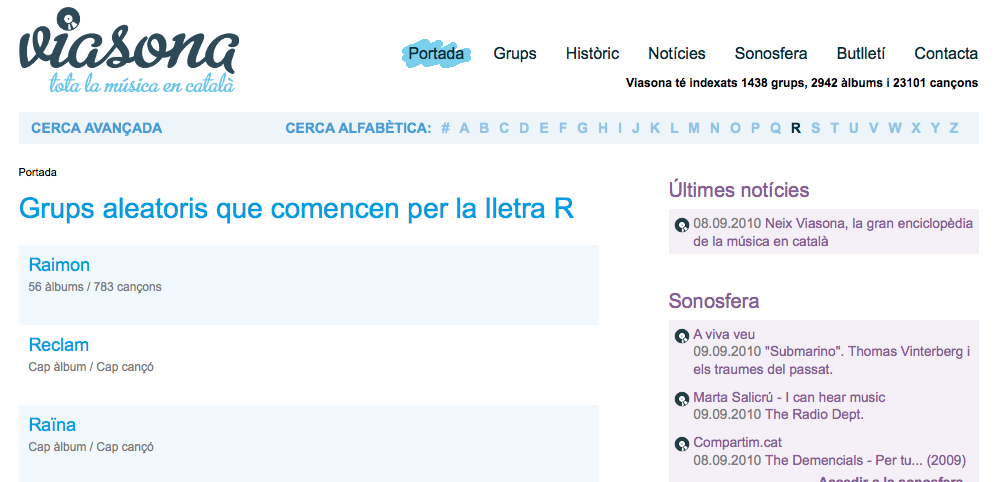1006x482 pixels.
Task: Filter groups by letter U
Action: tap(854, 128)
